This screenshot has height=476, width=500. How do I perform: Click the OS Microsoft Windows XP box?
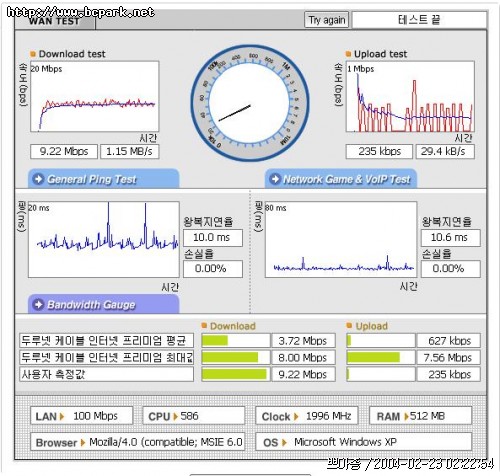click(363, 442)
